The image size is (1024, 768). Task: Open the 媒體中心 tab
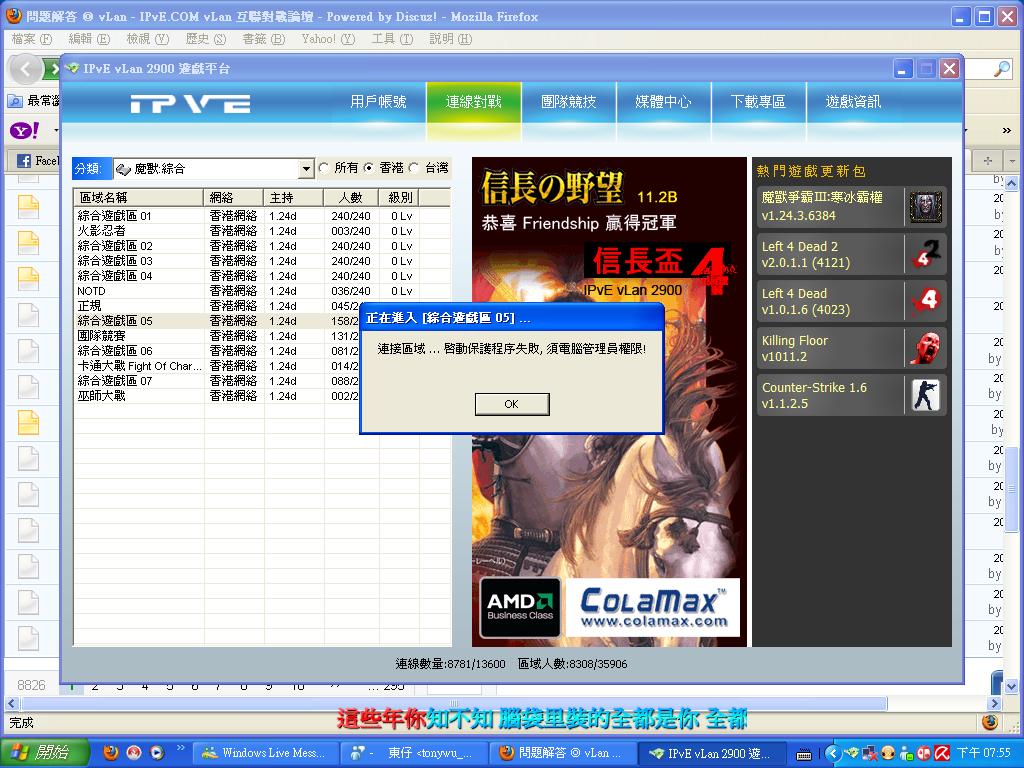664,102
